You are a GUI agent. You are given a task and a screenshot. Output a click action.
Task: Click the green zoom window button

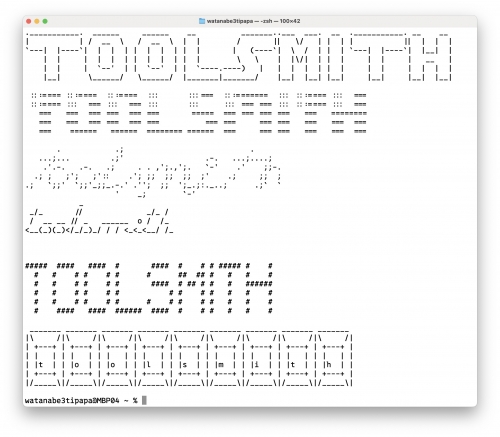(45, 21)
